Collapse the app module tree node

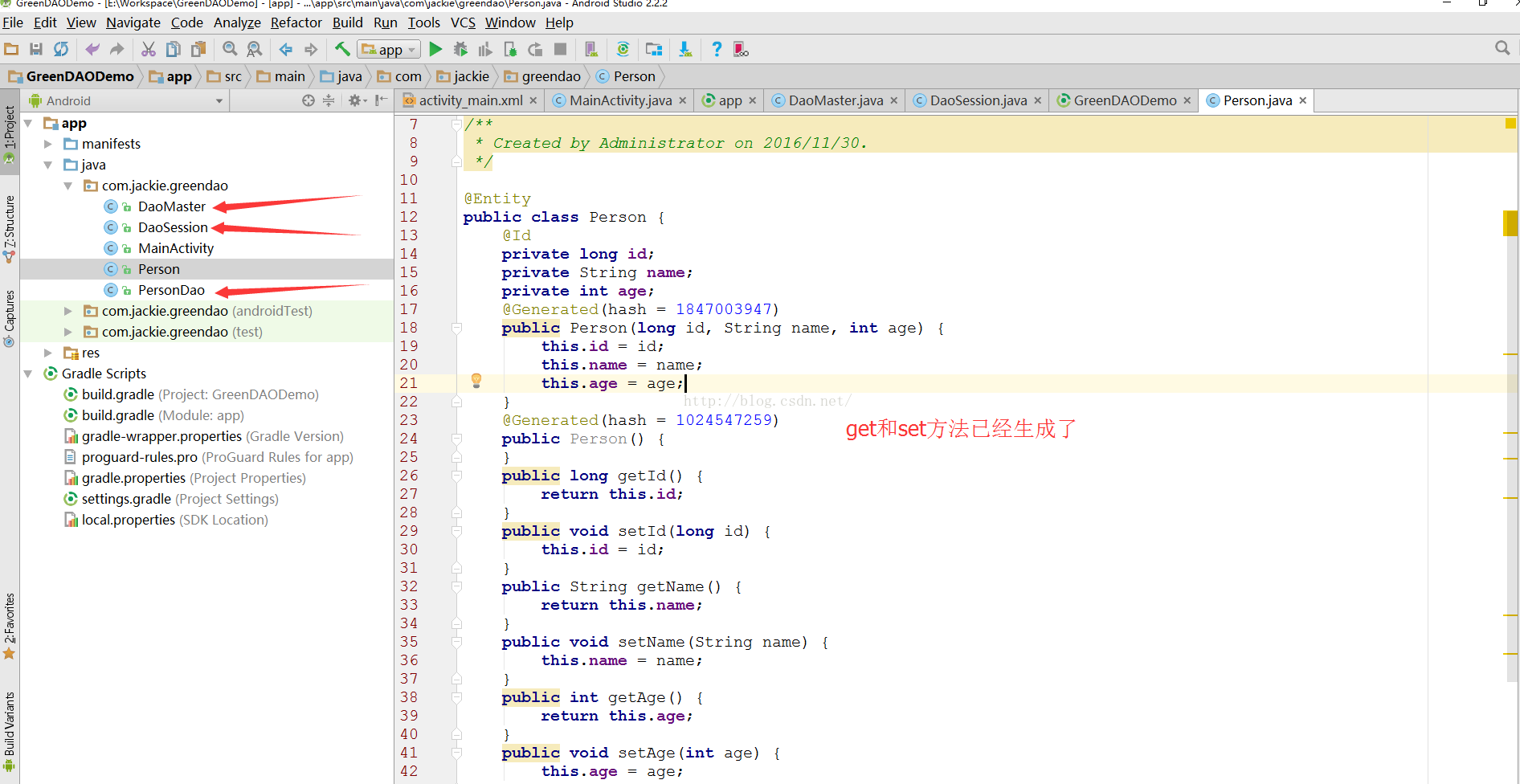click(x=29, y=123)
